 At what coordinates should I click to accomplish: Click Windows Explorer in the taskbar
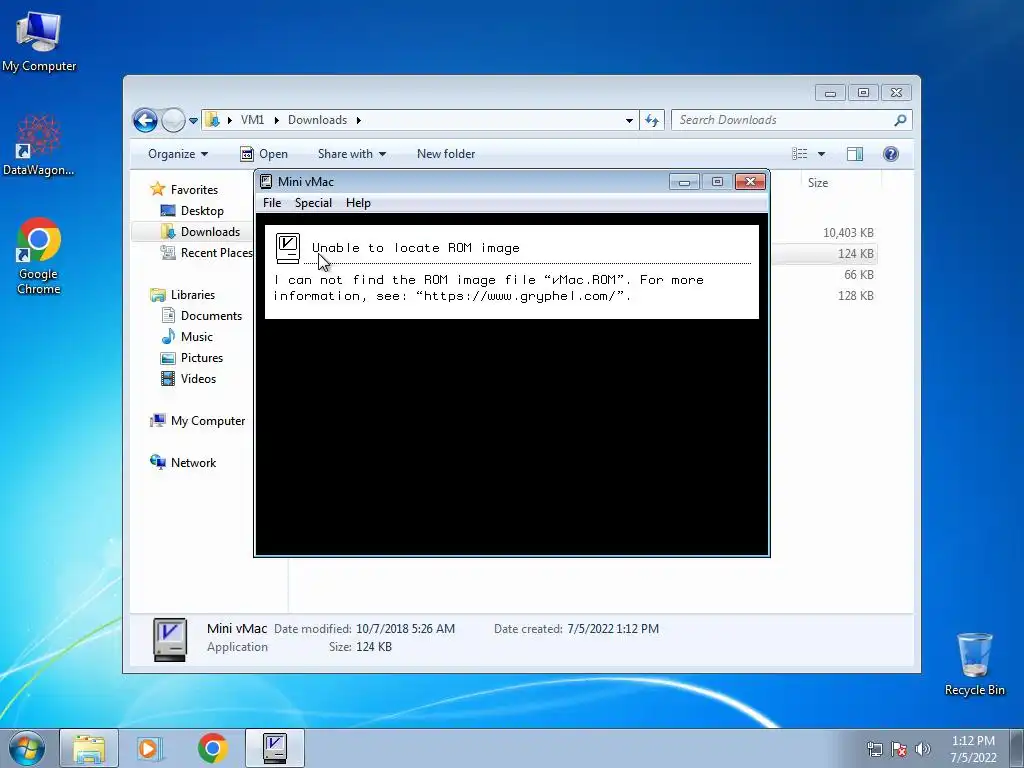pos(89,748)
